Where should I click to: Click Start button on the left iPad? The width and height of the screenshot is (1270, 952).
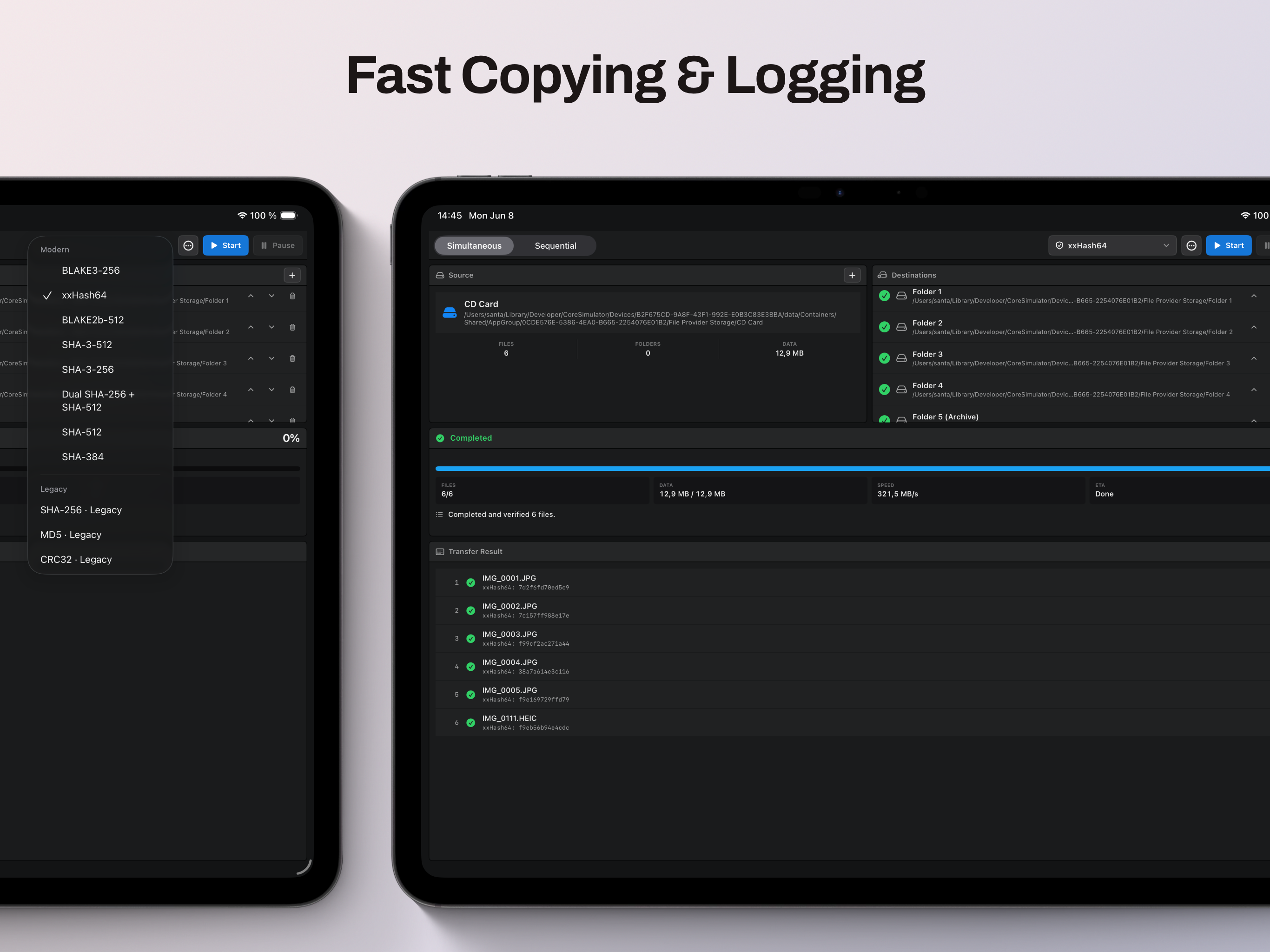pyautogui.click(x=225, y=246)
